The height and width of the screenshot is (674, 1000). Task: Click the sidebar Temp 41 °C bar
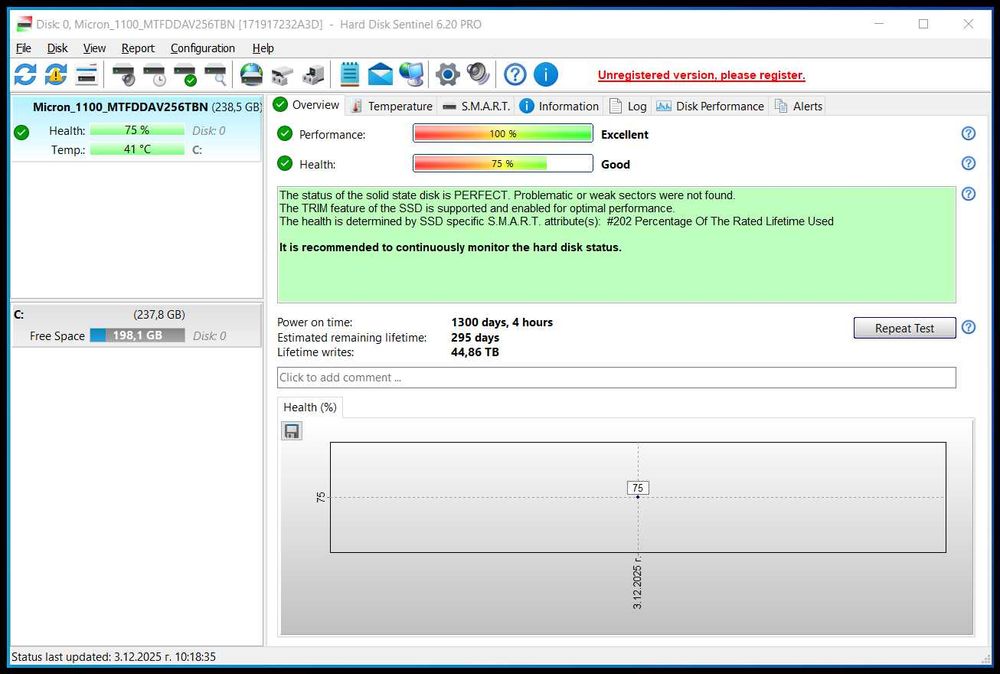(137, 149)
